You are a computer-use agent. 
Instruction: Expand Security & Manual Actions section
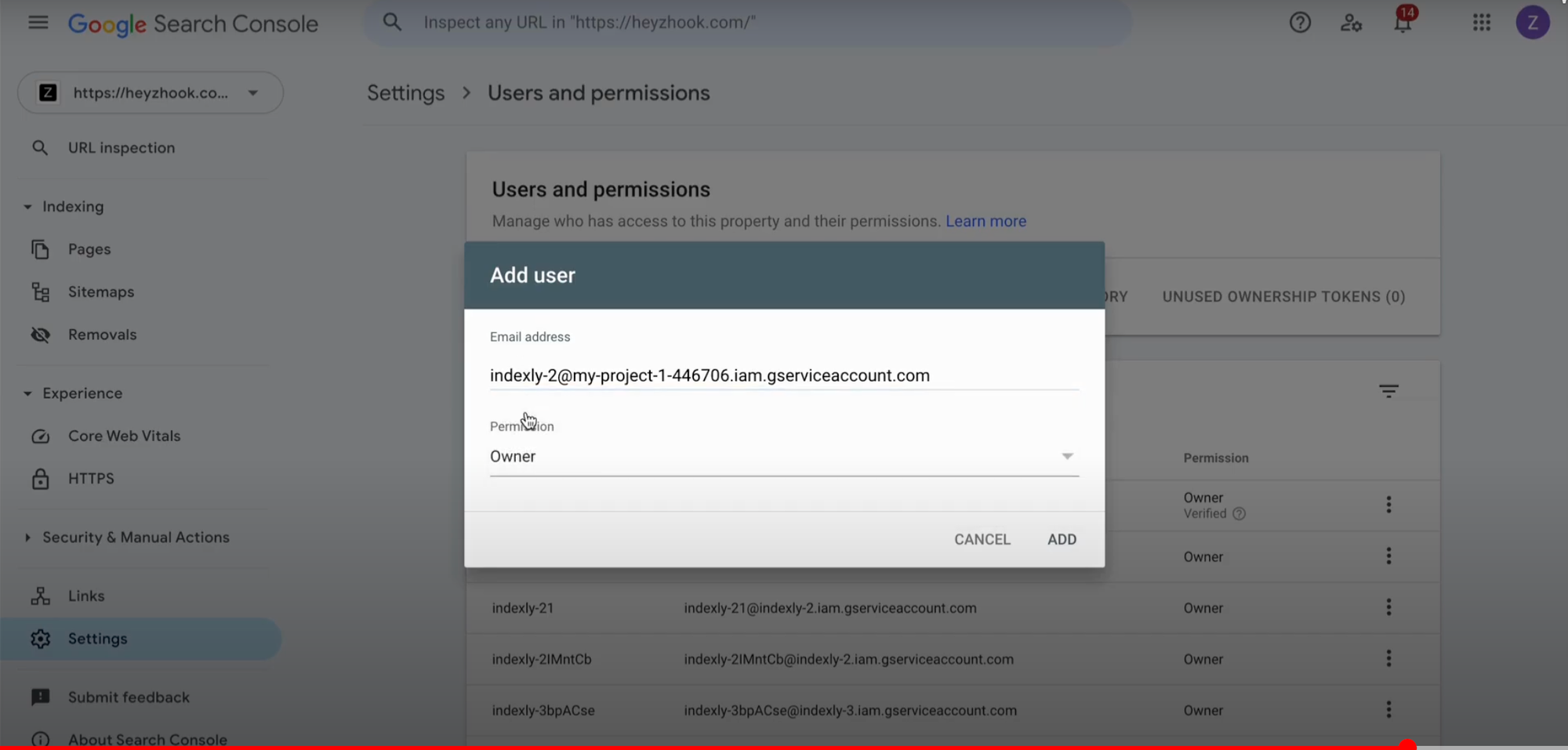tap(28, 538)
